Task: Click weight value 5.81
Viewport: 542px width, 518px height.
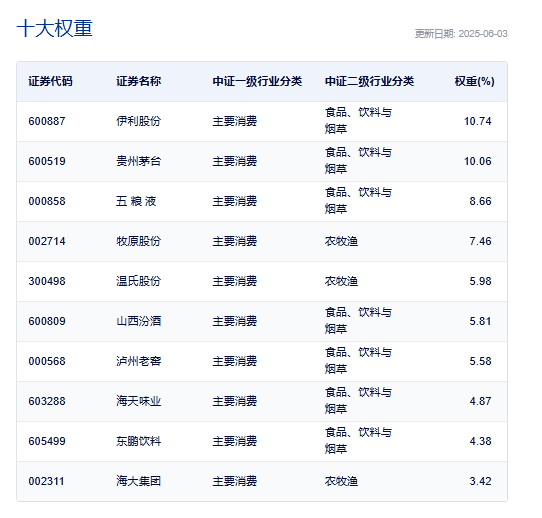Action: pos(480,321)
